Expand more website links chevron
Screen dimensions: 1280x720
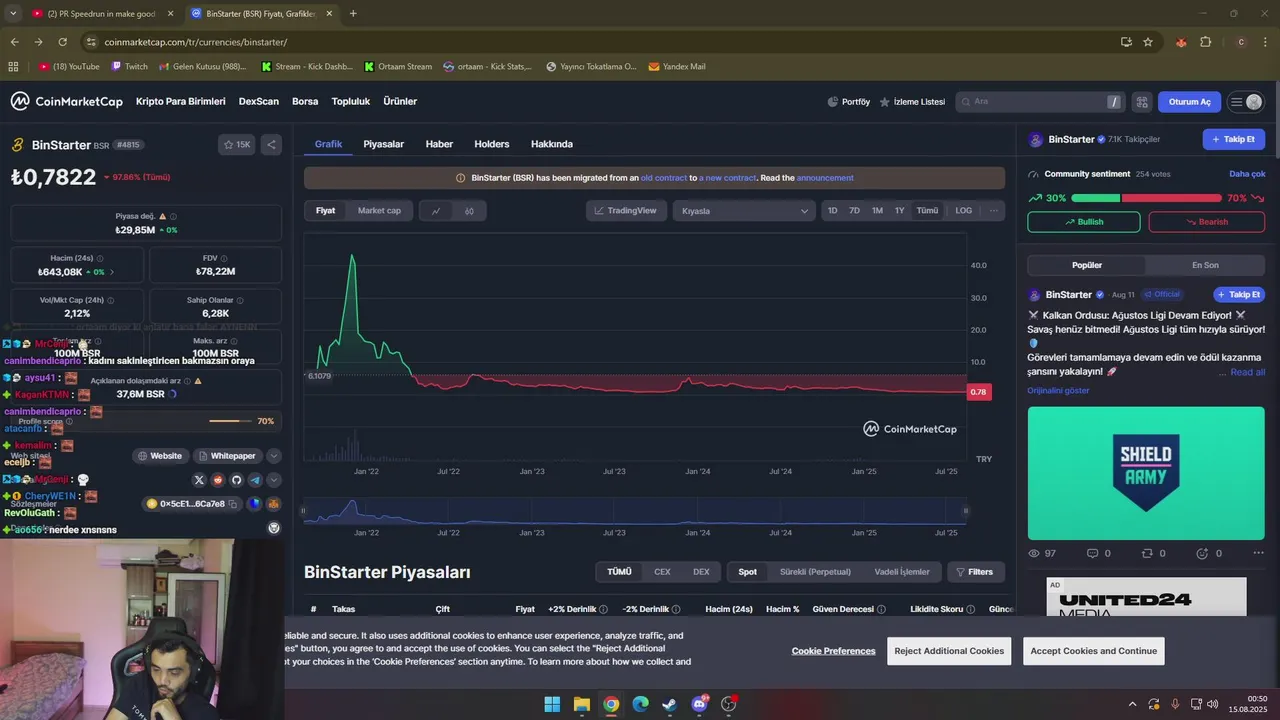pos(273,456)
